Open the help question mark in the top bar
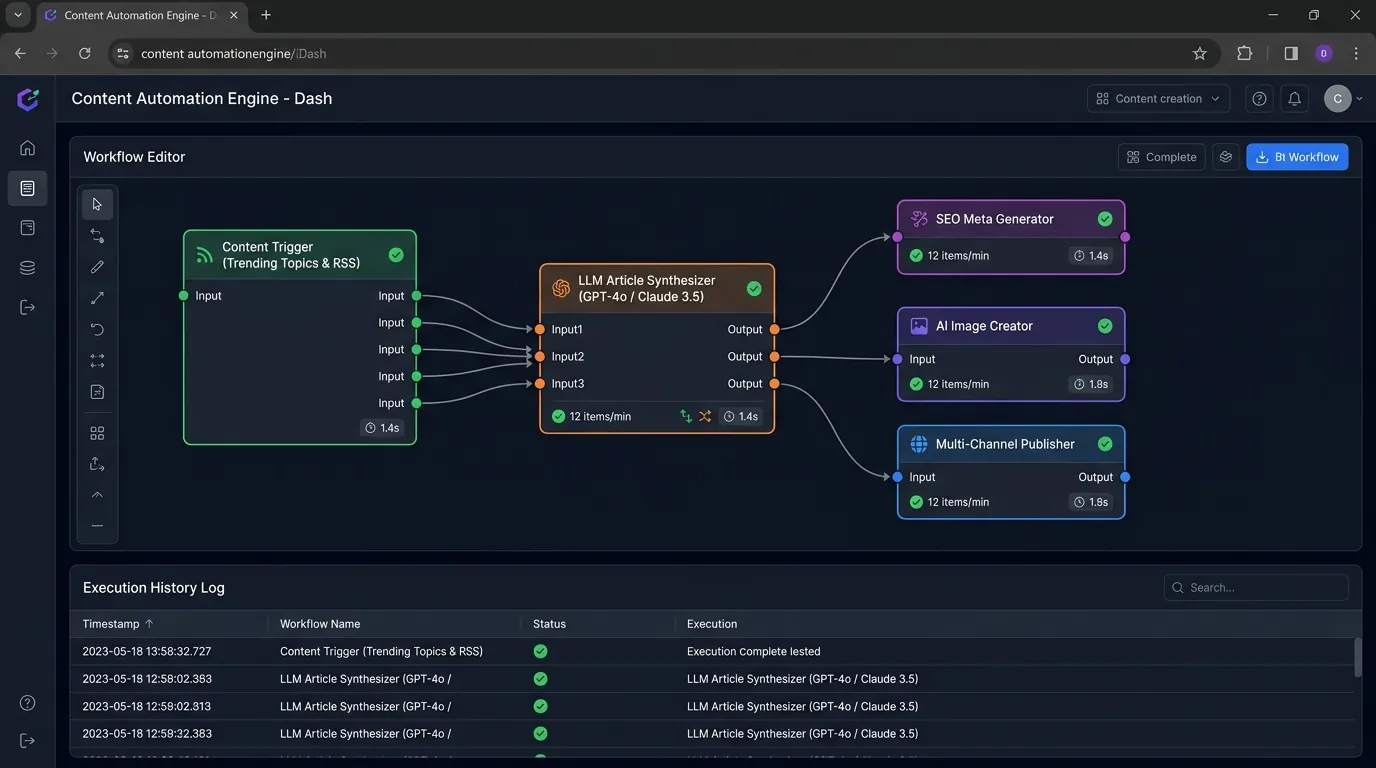 [1259, 99]
